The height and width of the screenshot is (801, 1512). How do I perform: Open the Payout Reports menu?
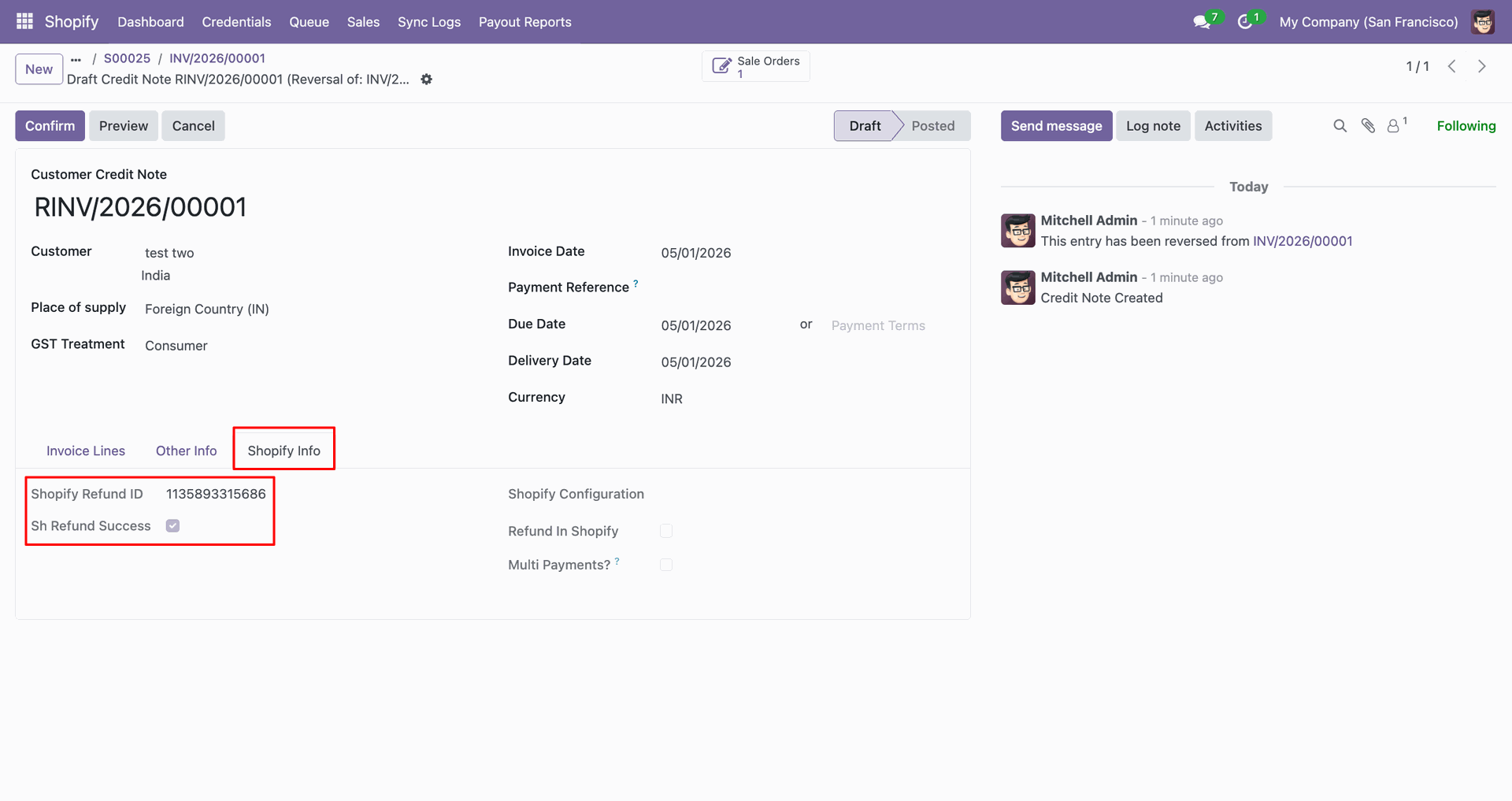pyautogui.click(x=525, y=22)
